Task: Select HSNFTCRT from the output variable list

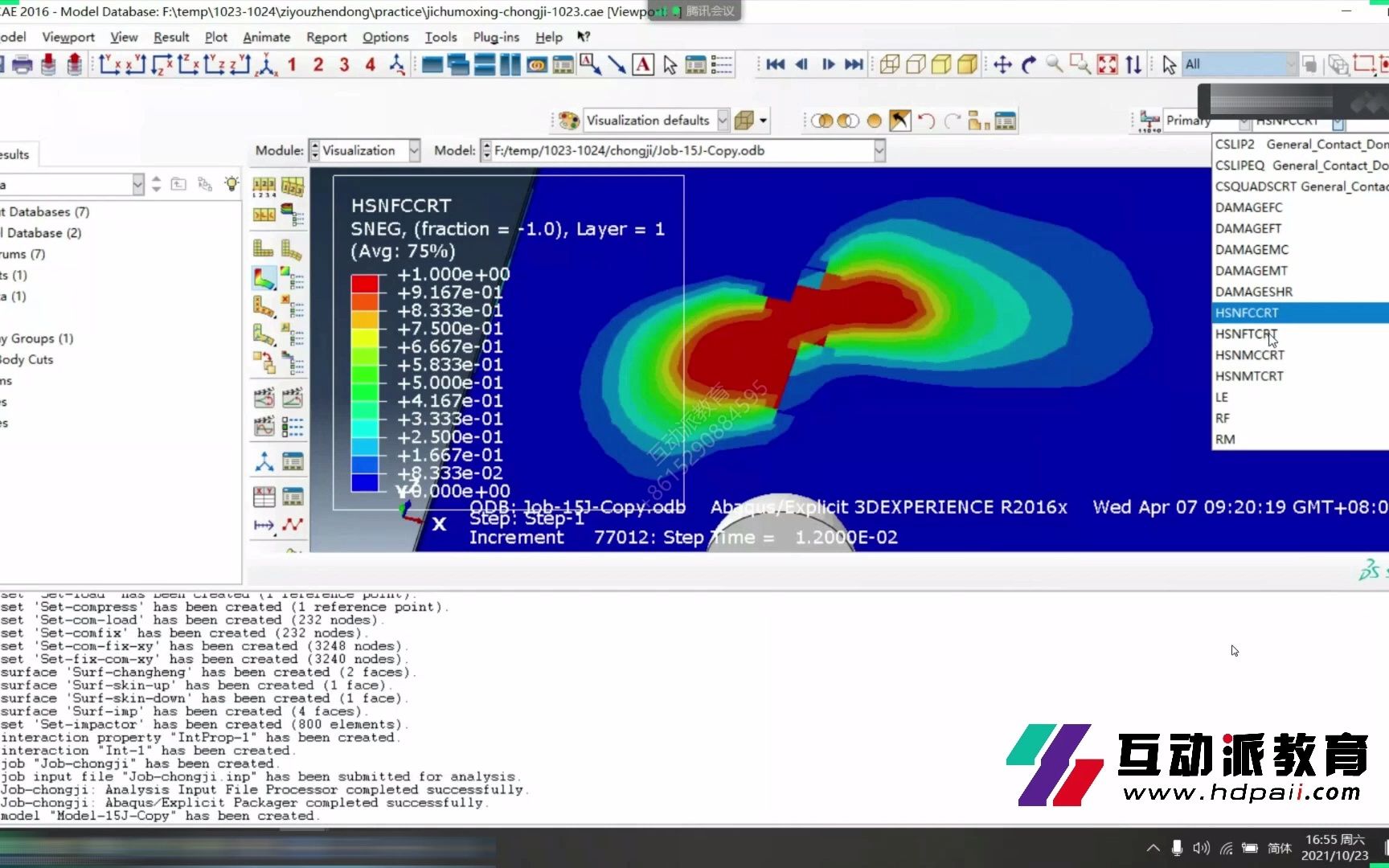Action: (x=1246, y=334)
